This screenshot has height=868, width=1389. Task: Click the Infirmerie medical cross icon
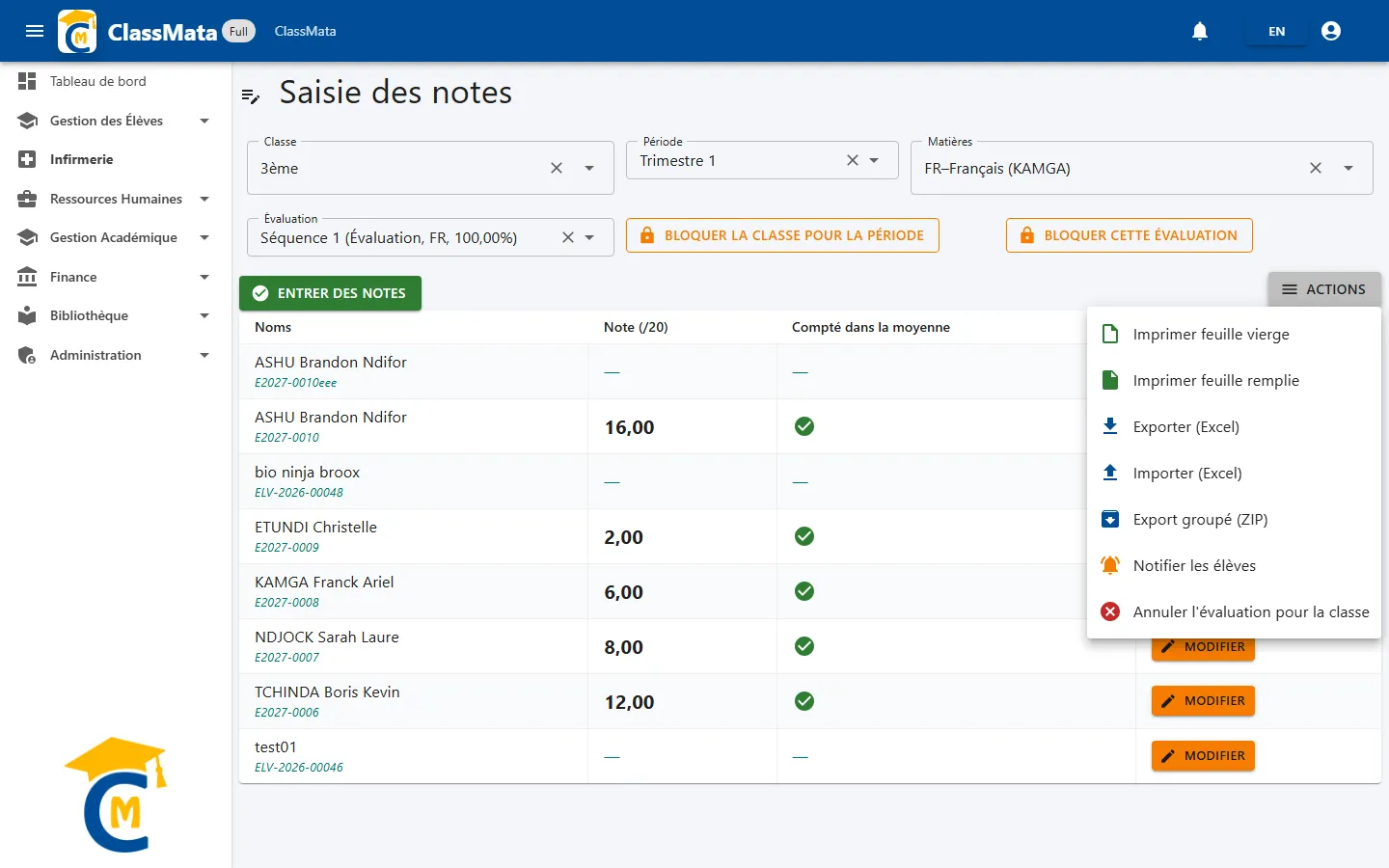point(27,159)
